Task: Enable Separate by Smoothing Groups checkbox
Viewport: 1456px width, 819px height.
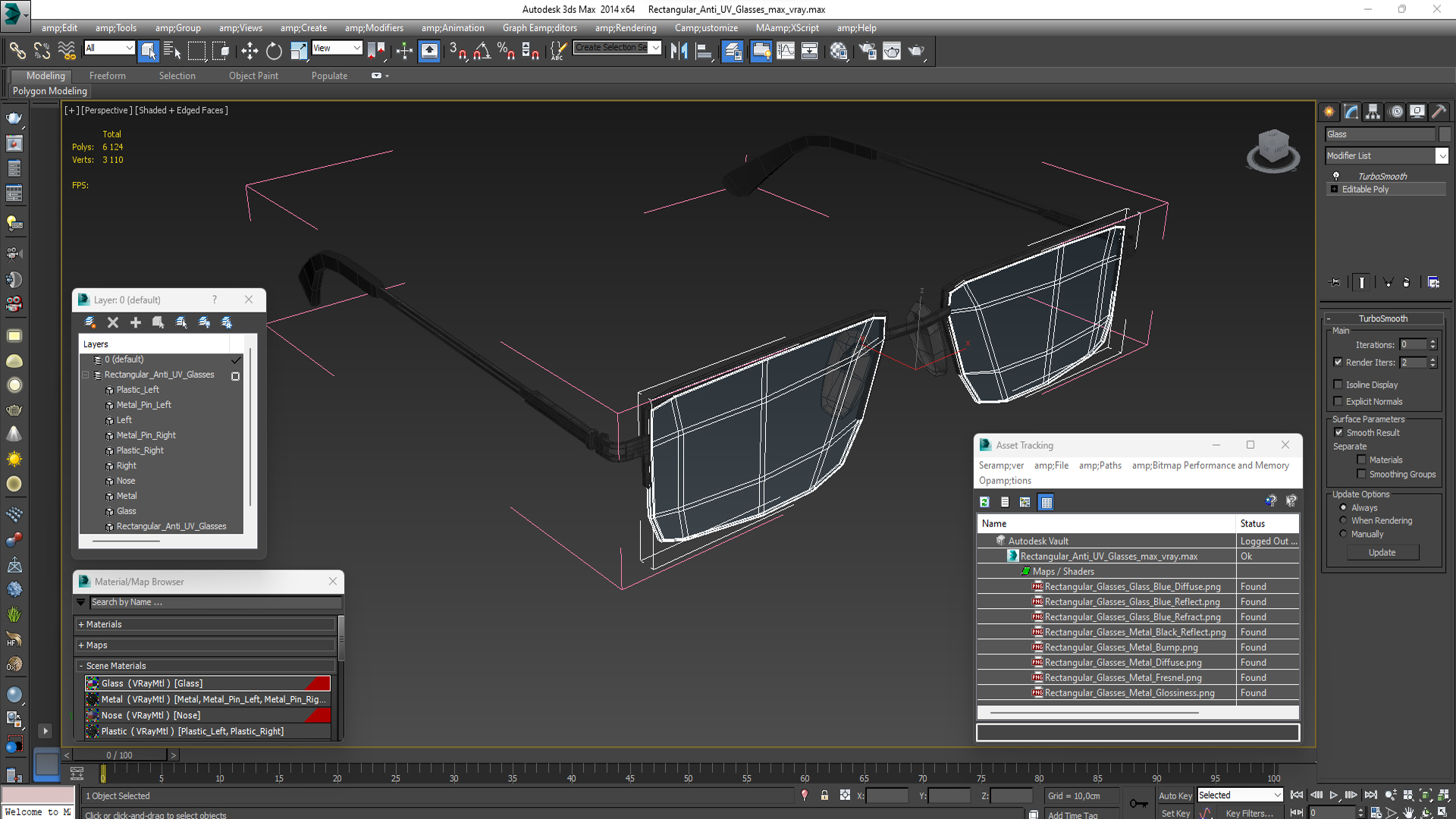Action: click(1361, 474)
